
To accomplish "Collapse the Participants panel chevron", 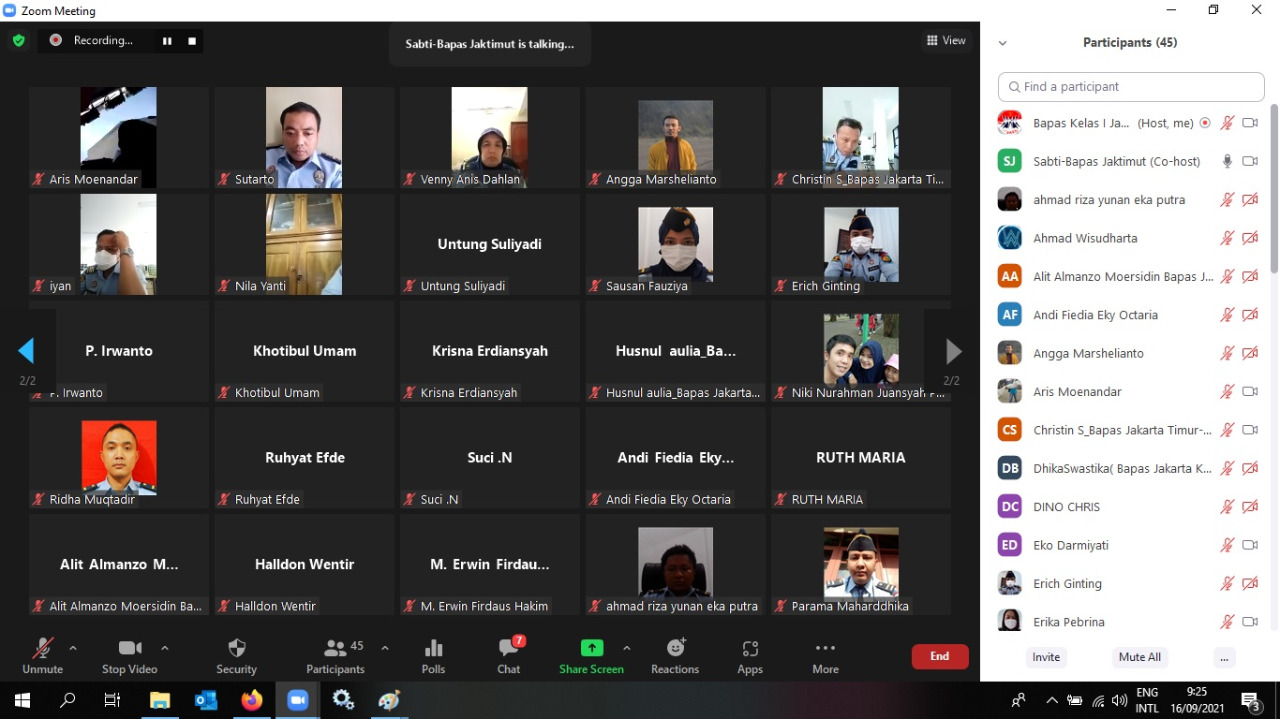I will click(x=1003, y=43).
